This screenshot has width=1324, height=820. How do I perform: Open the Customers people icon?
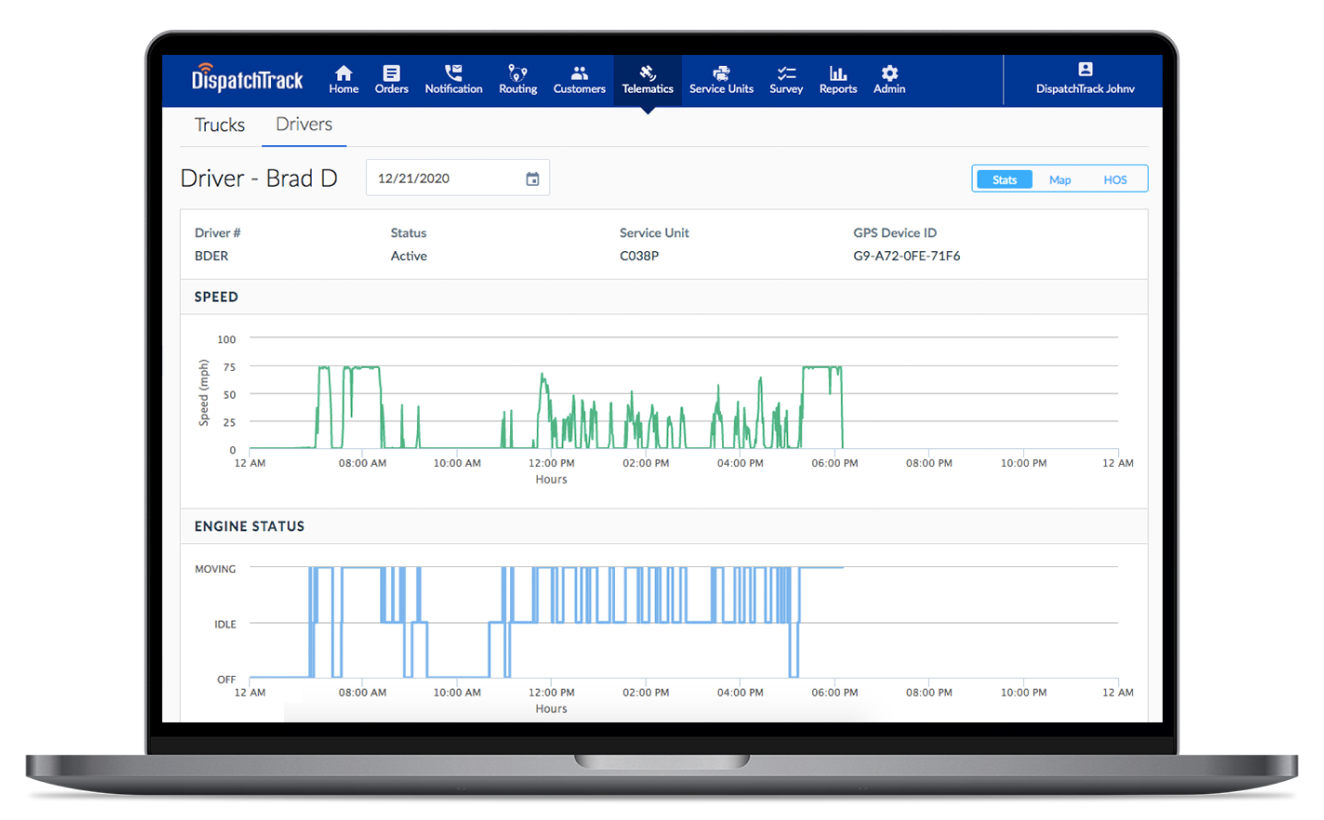[x=579, y=73]
